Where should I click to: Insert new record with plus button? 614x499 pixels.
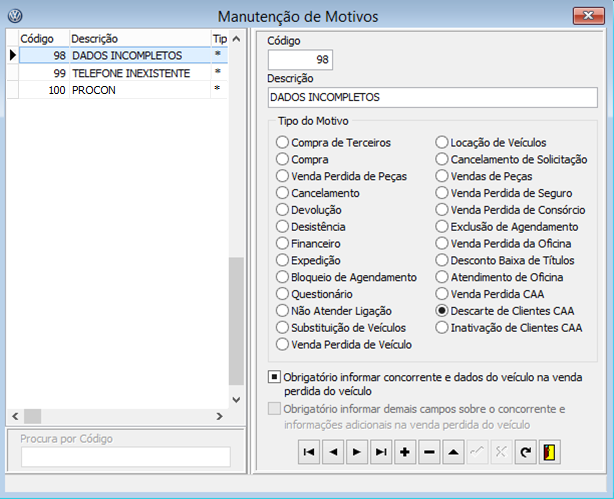click(405, 452)
